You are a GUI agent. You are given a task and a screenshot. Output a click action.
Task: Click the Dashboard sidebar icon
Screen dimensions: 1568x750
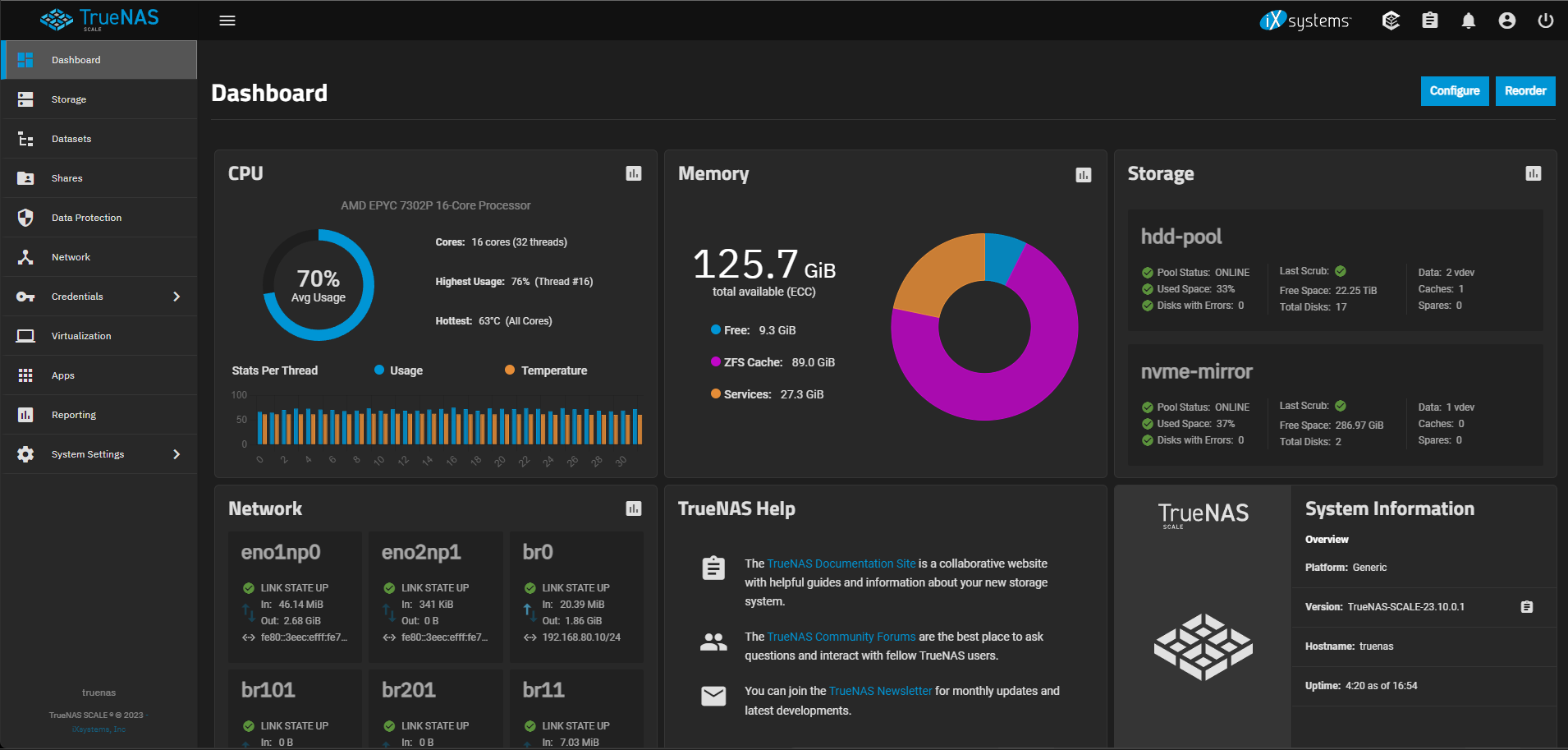(25, 60)
